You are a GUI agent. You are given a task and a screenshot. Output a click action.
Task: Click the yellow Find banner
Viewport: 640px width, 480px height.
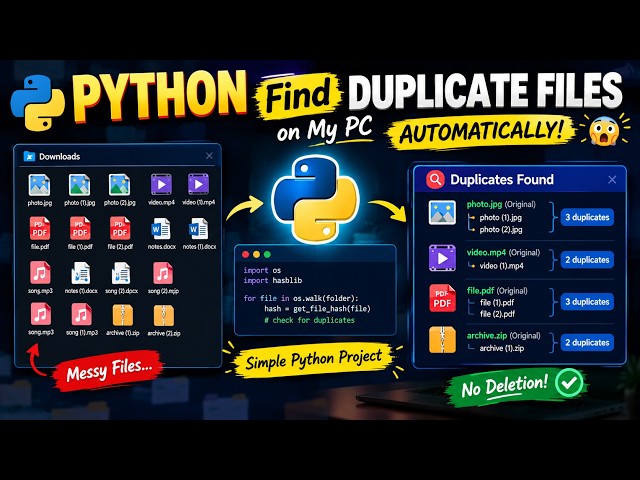tap(298, 96)
